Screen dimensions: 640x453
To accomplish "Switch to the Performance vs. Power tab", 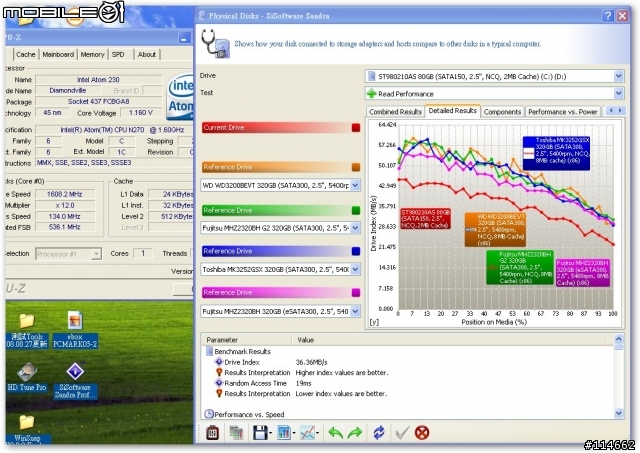I will point(562,111).
